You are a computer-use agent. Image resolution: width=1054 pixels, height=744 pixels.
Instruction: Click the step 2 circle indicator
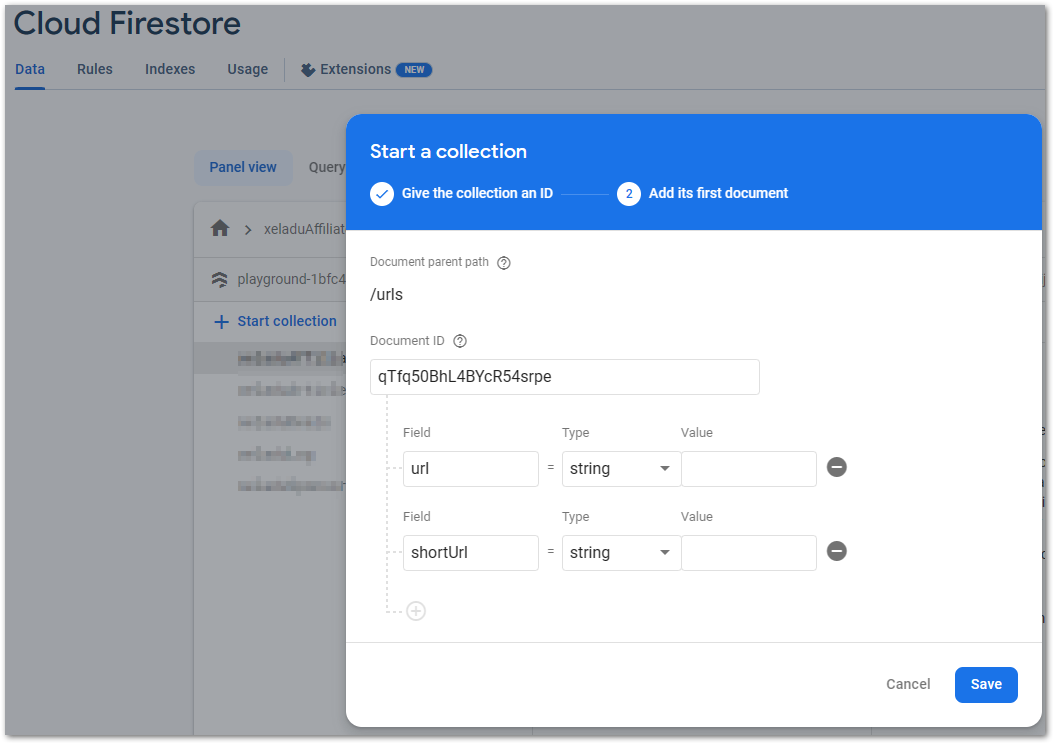point(629,193)
